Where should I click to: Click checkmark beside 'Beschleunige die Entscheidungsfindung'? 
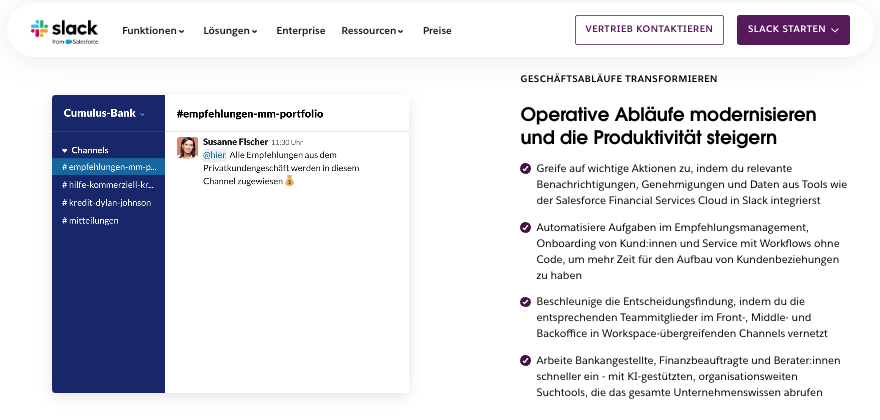point(525,302)
